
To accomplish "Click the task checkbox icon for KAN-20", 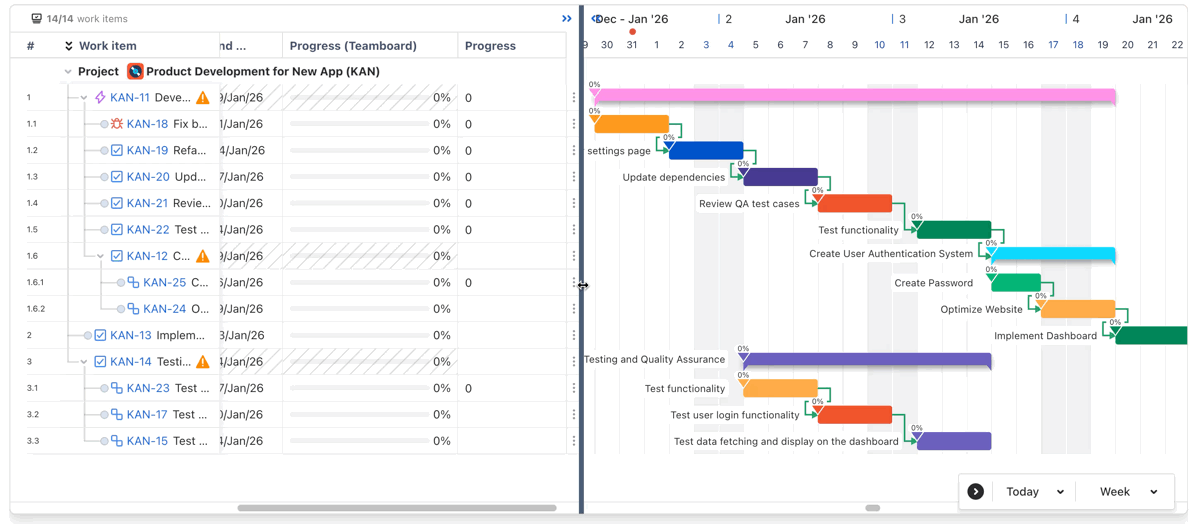I will pos(117,177).
